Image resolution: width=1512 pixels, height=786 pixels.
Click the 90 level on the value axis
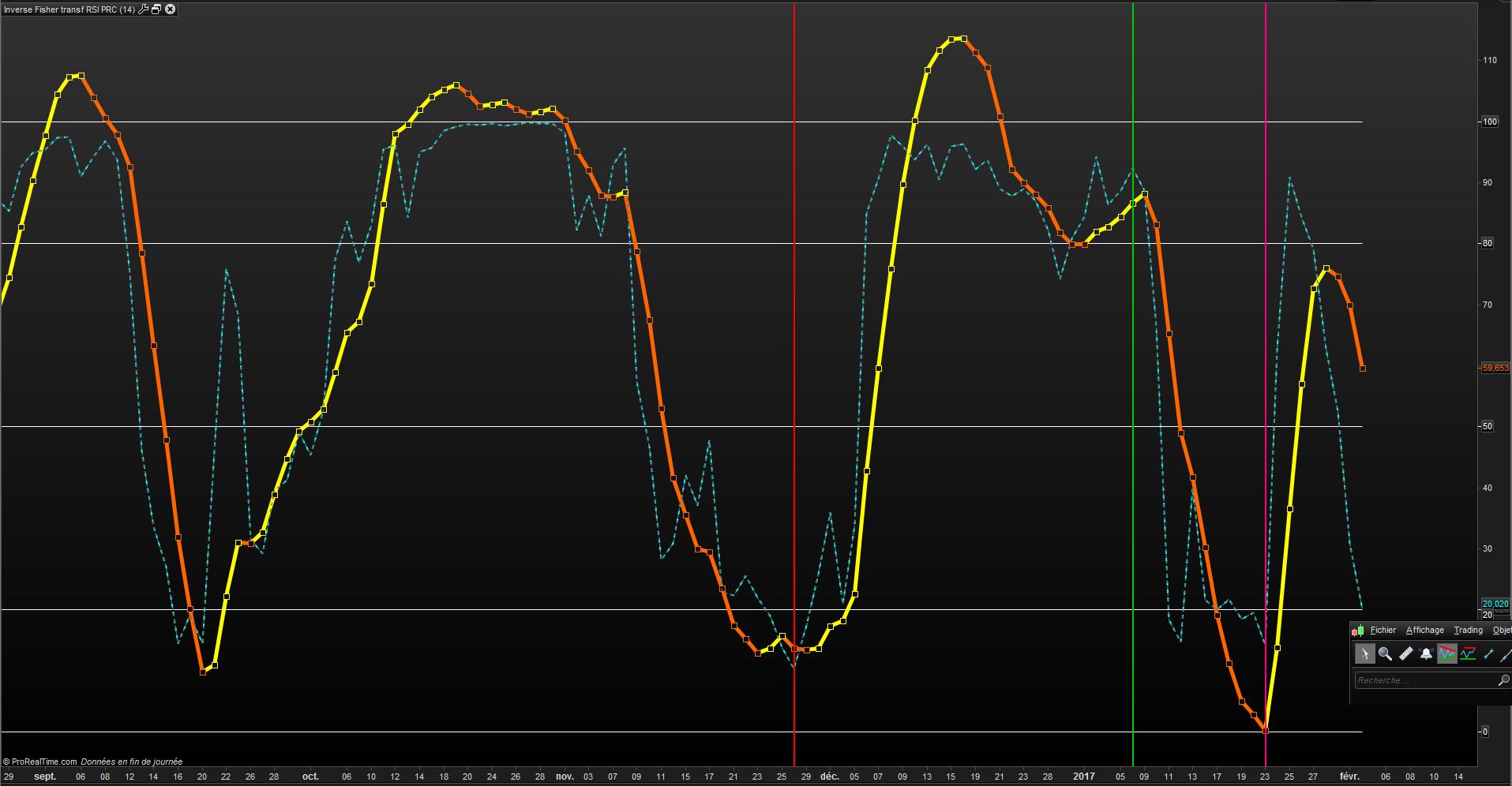point(1488,182)
